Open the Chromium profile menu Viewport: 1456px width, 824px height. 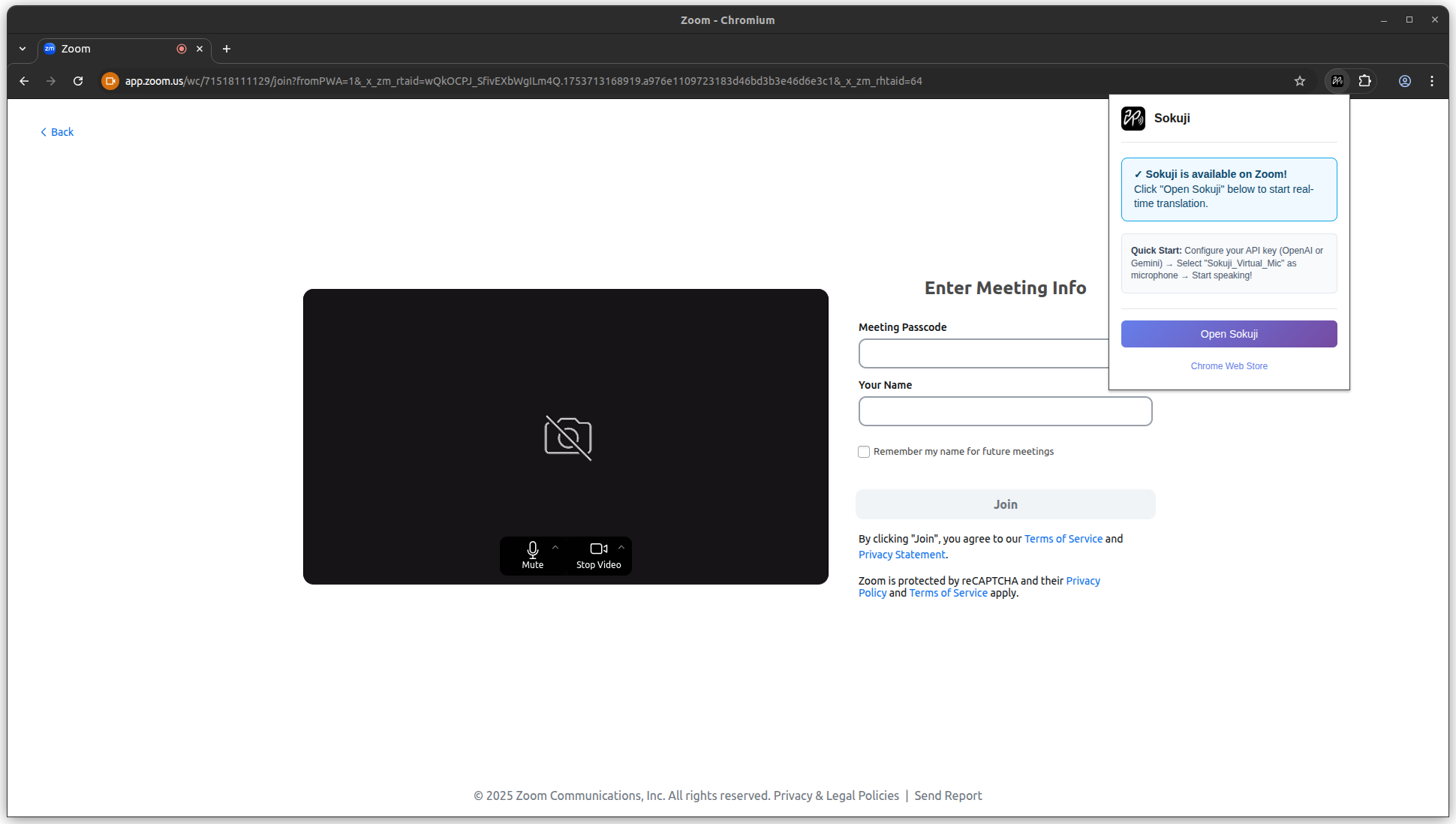tap(1404, 81)
